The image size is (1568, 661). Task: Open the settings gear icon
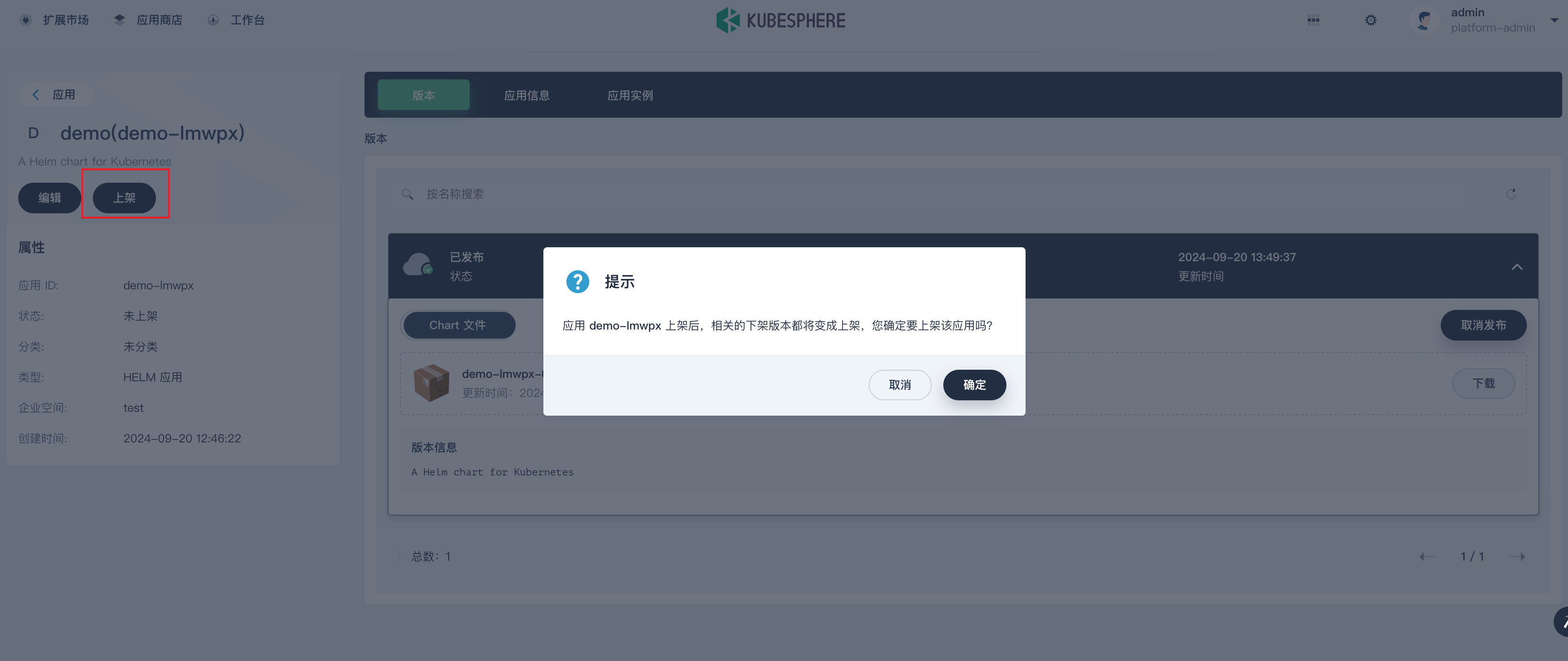(1370, 20)
